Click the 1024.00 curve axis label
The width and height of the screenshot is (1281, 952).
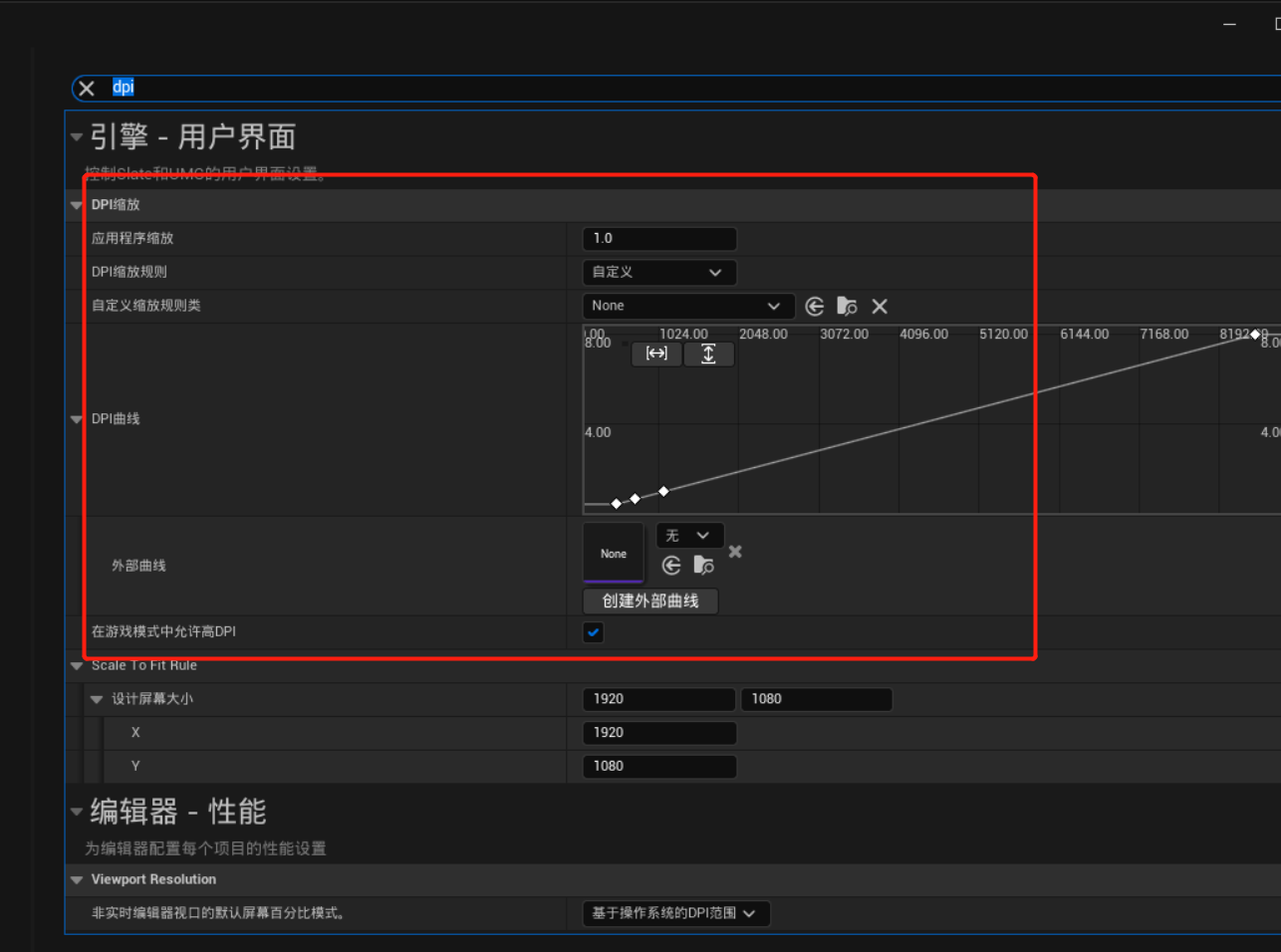pos(683,335)
